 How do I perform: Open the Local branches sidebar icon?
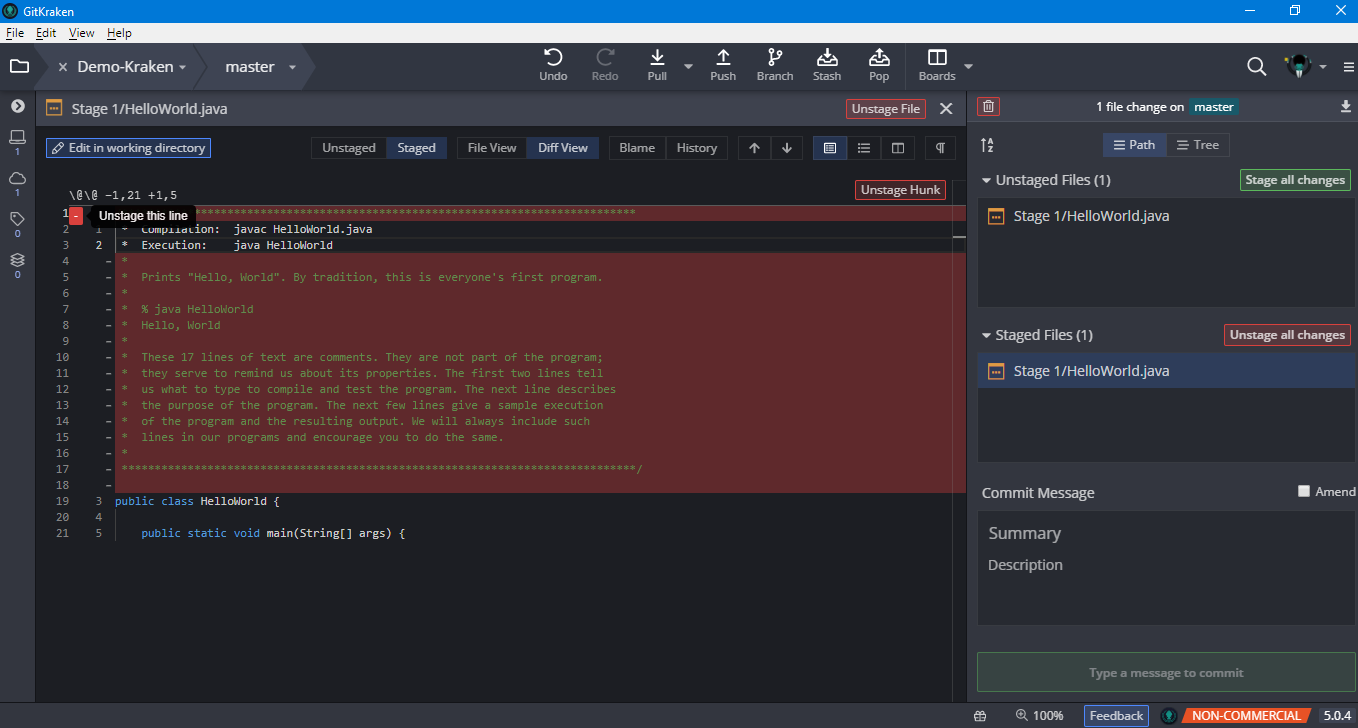point(17,137)
